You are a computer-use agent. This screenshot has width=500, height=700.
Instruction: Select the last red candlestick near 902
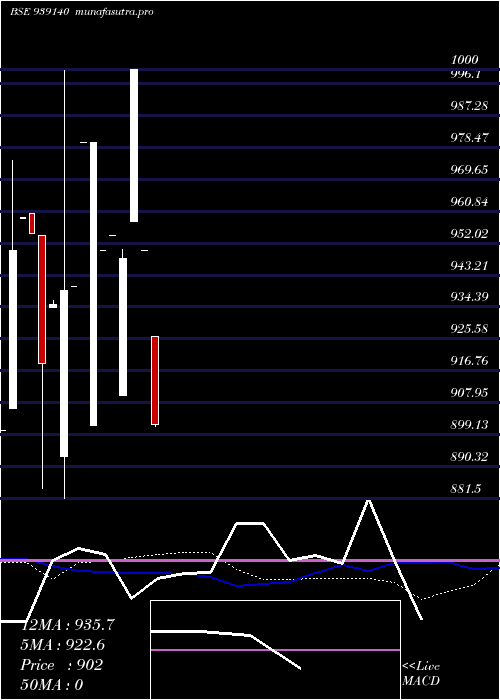point(155,380)
